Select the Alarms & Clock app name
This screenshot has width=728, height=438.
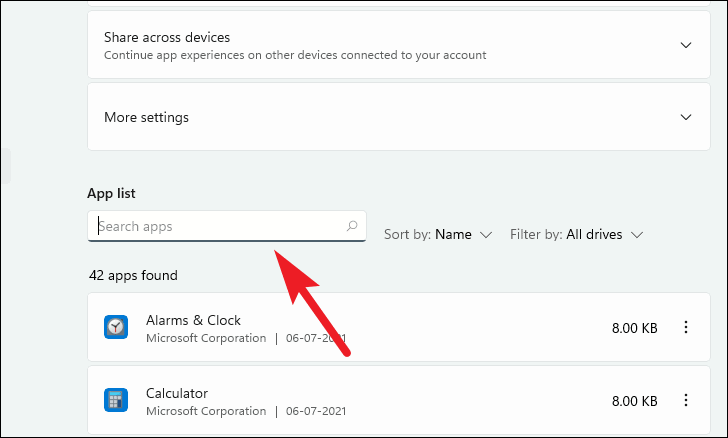(193, 320)
